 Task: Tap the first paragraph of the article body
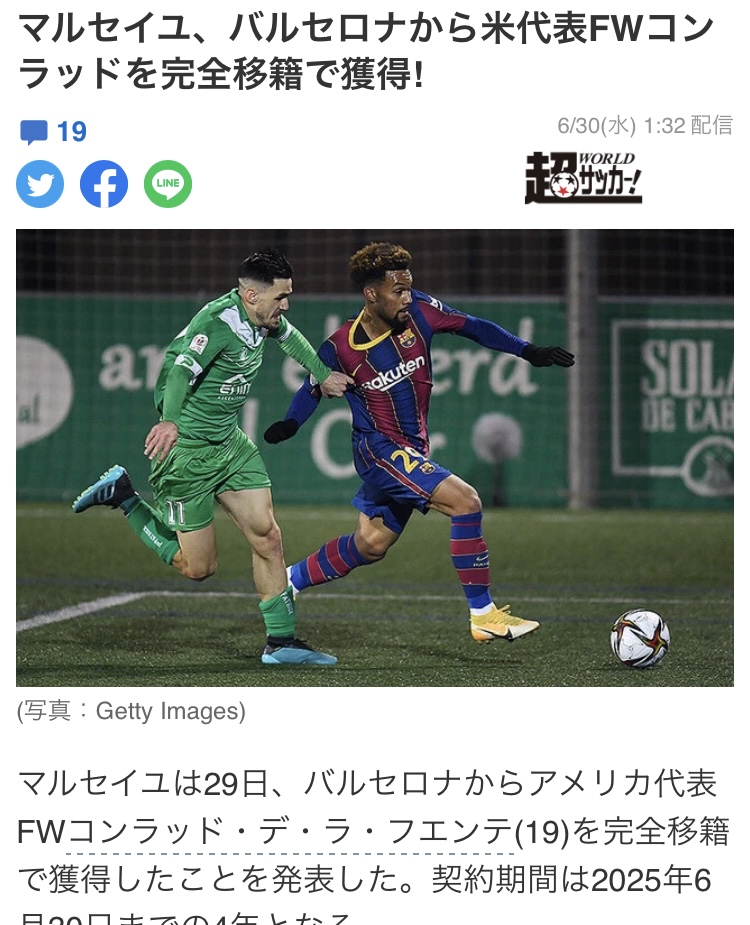[x=374, y=847]
